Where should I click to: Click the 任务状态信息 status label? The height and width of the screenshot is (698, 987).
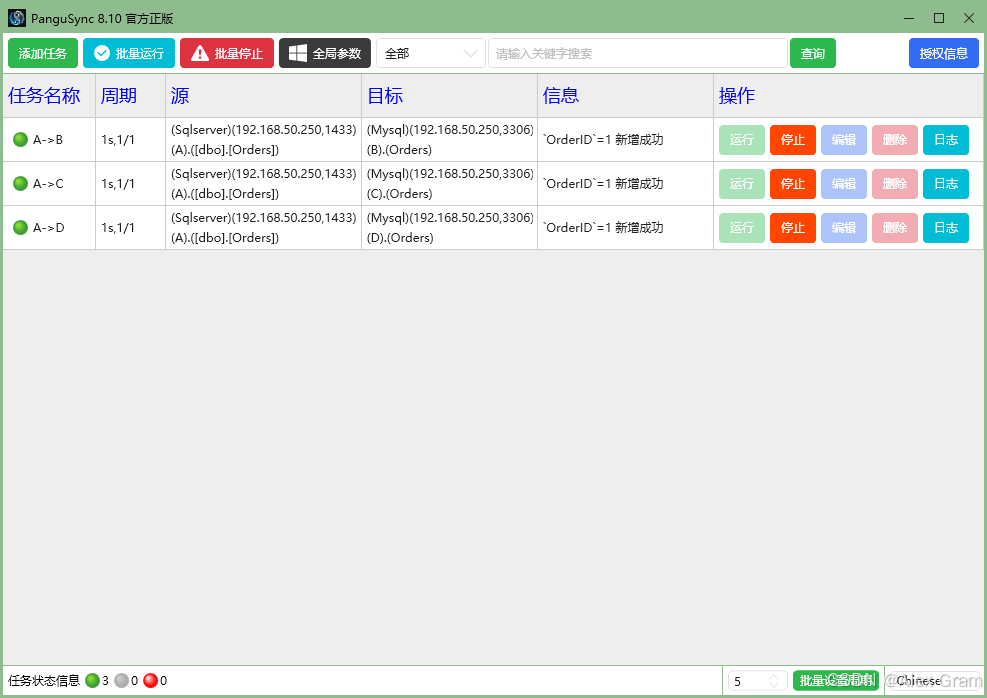click(44, 680)
